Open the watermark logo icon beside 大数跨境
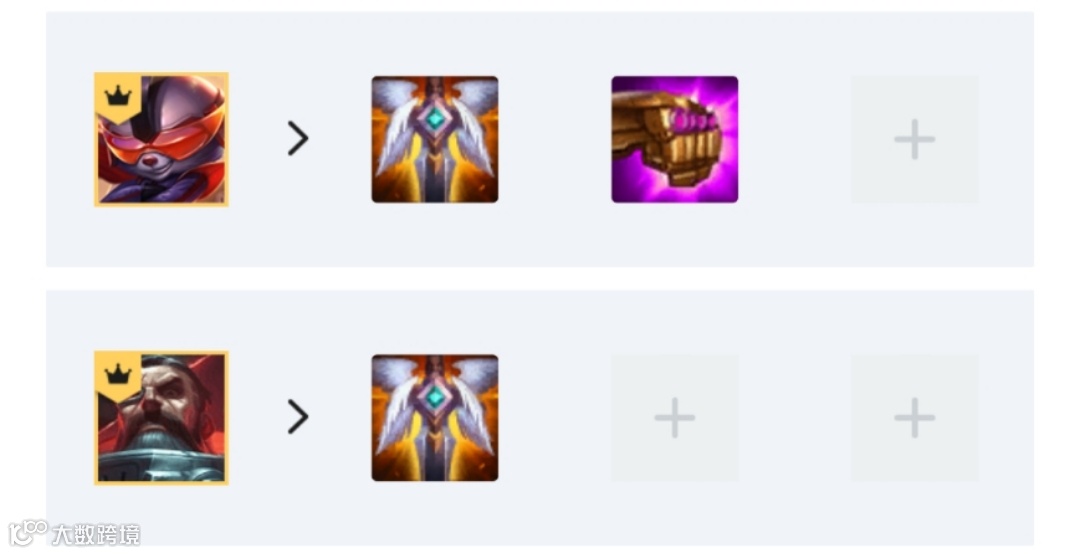 [28, 533]
